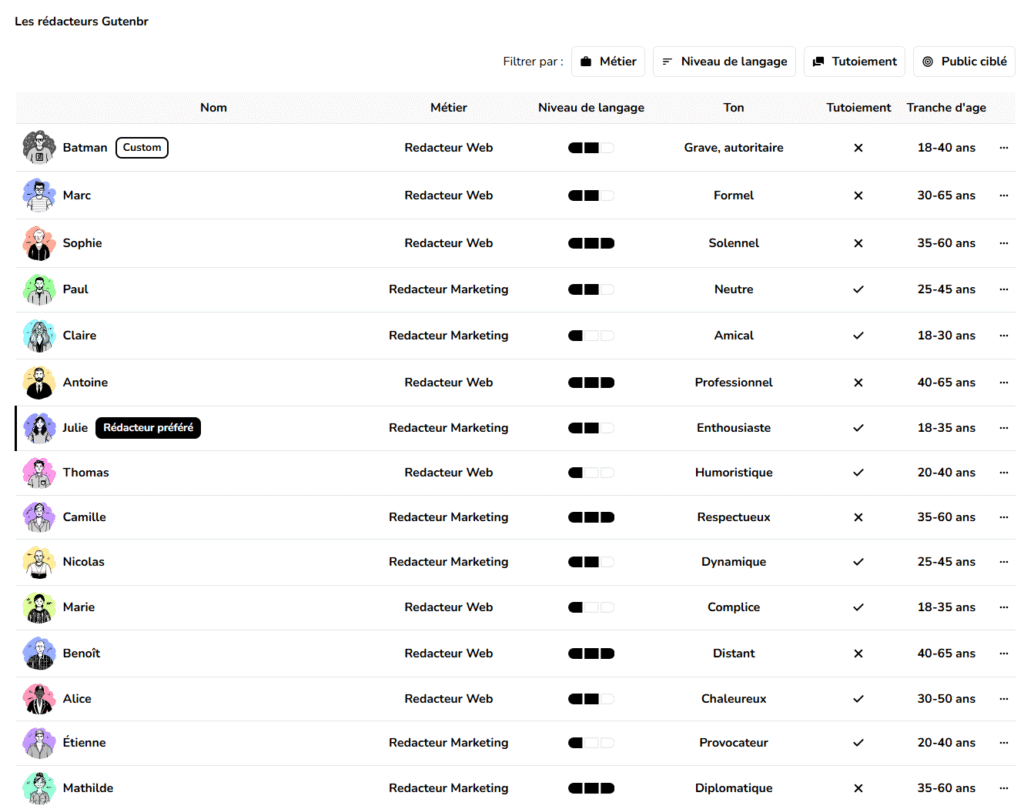The image size is (1024, 809).
Task: Select Claire's profile avatar
Action: (x=38, y=336)
